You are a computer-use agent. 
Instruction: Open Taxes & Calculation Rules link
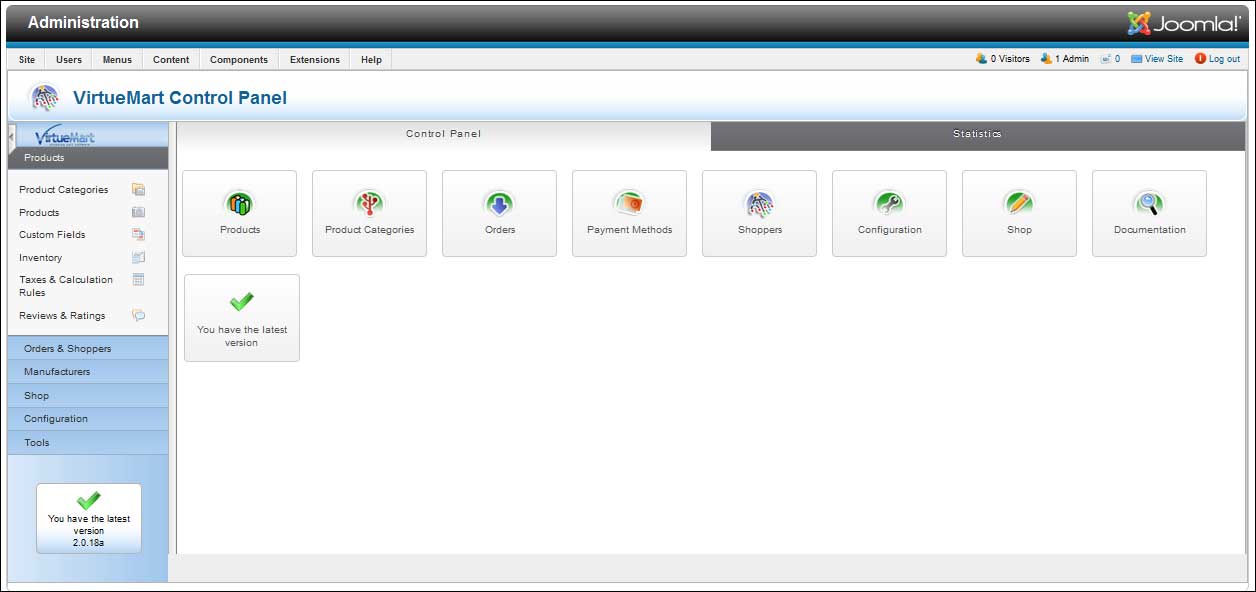pyautogui.click(x=66, y=286)
